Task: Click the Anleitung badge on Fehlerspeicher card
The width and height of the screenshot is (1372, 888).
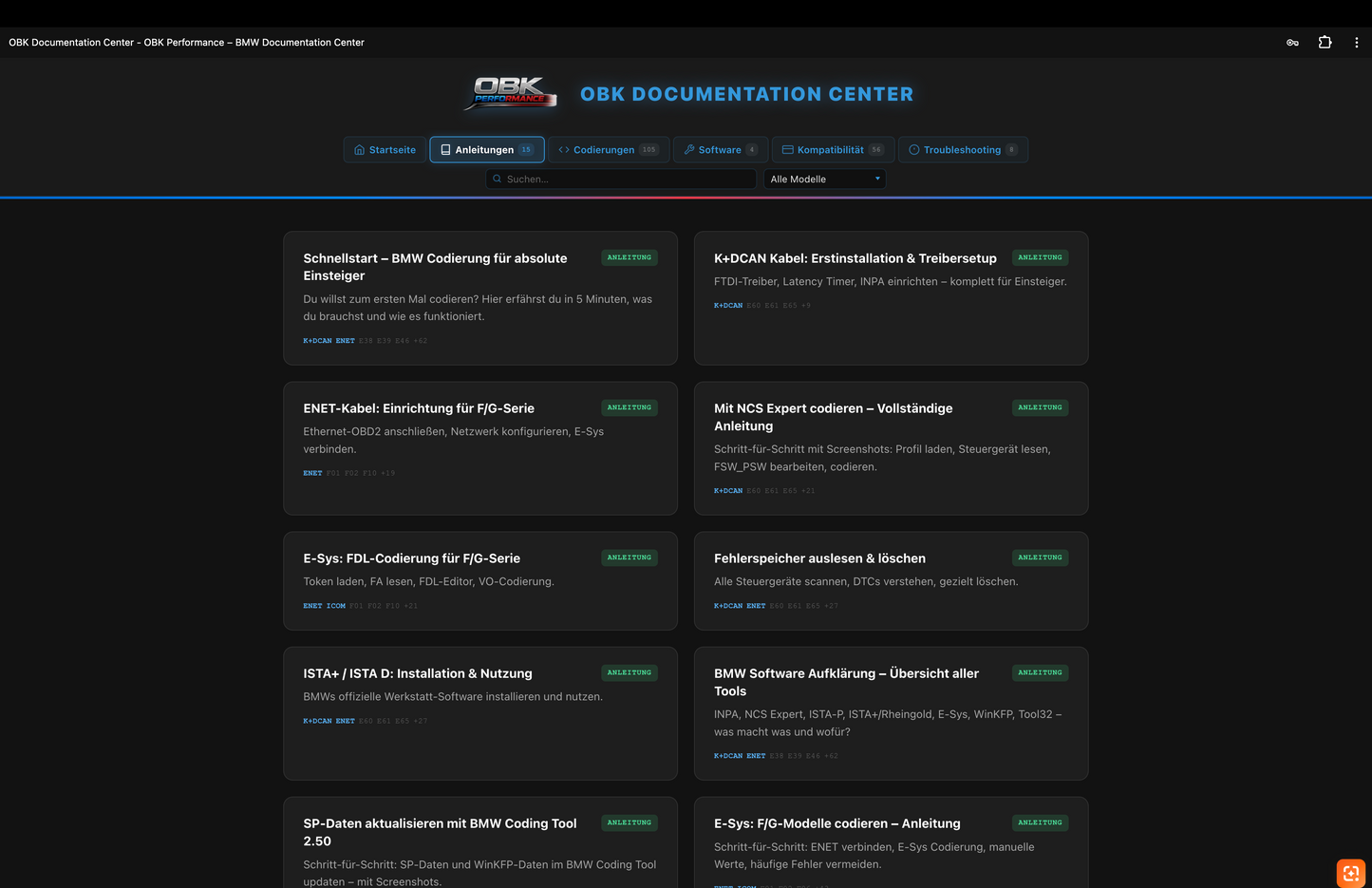Action: point(1041,557)
